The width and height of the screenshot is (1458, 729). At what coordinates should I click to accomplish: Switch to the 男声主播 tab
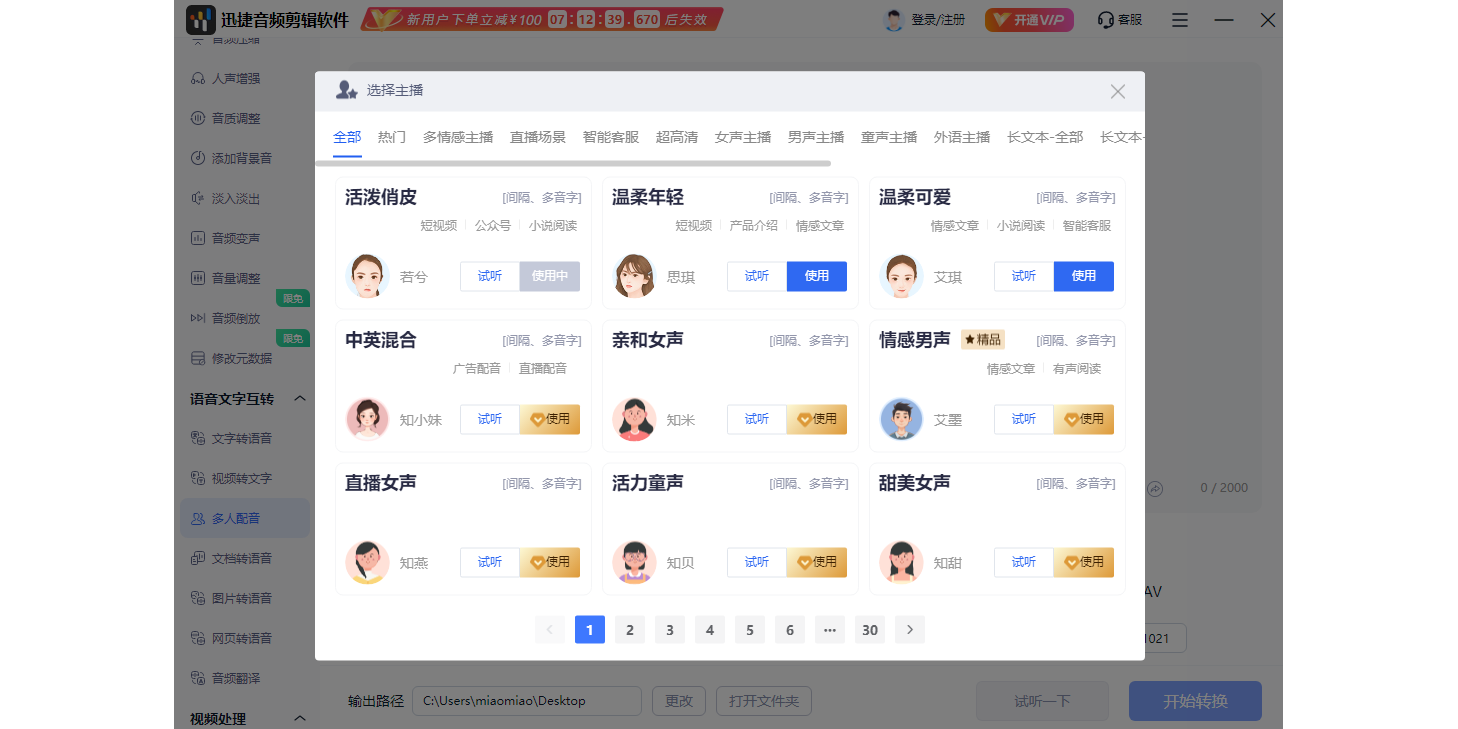(815, 136)
